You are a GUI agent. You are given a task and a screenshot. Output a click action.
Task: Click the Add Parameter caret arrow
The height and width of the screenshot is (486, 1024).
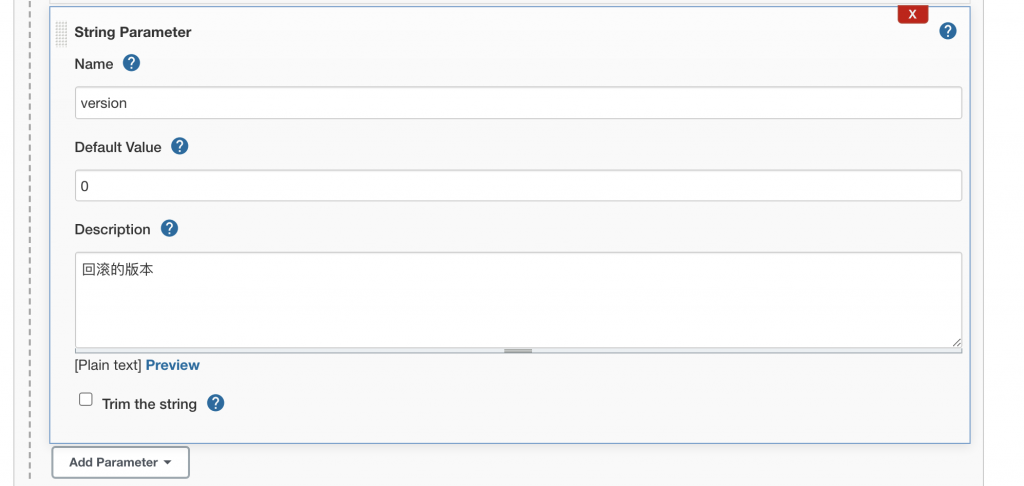click(x=167, y=462)
